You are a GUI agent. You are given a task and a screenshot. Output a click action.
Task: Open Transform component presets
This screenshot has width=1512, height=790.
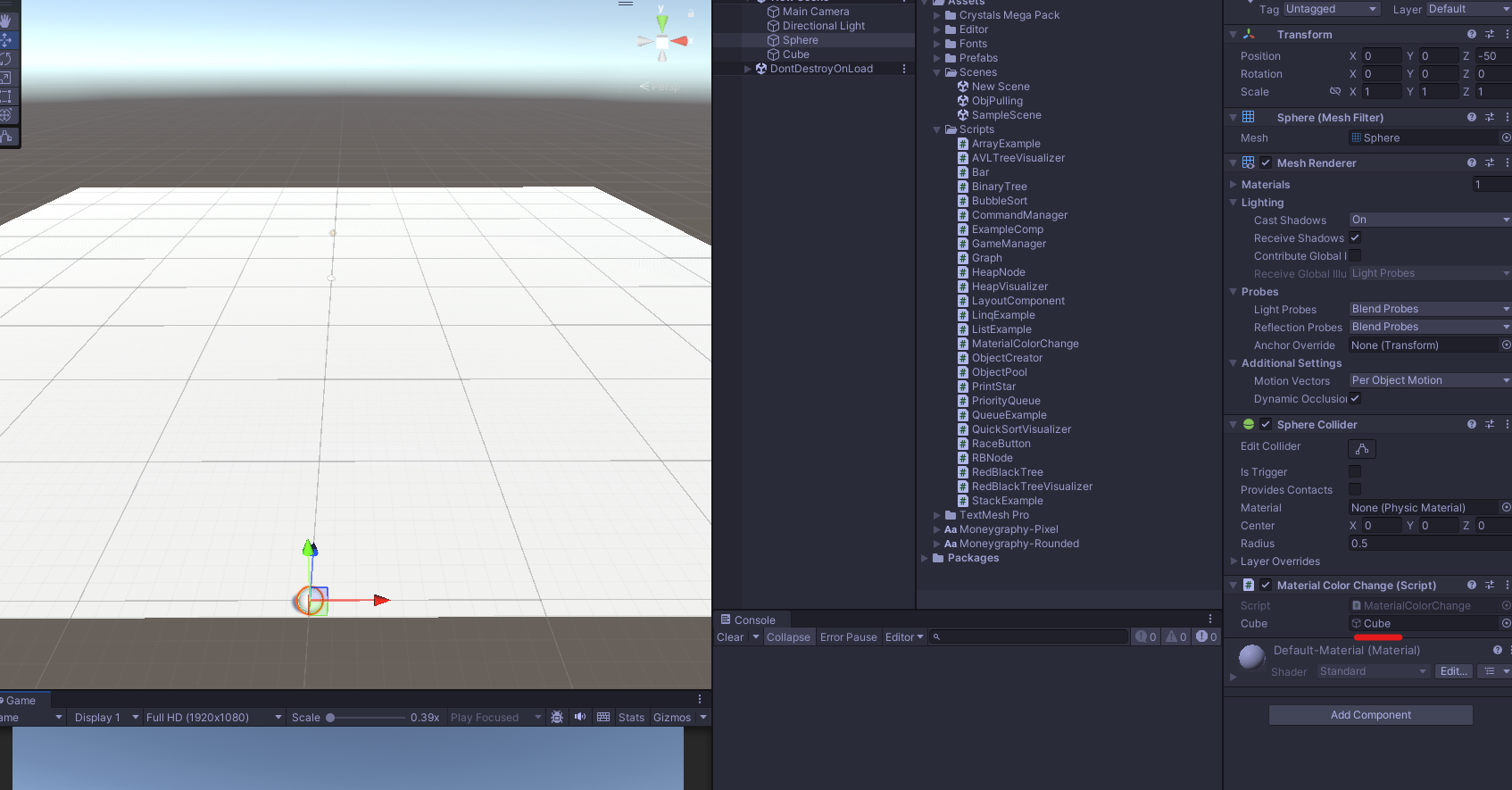click(x=1490, y=35)
